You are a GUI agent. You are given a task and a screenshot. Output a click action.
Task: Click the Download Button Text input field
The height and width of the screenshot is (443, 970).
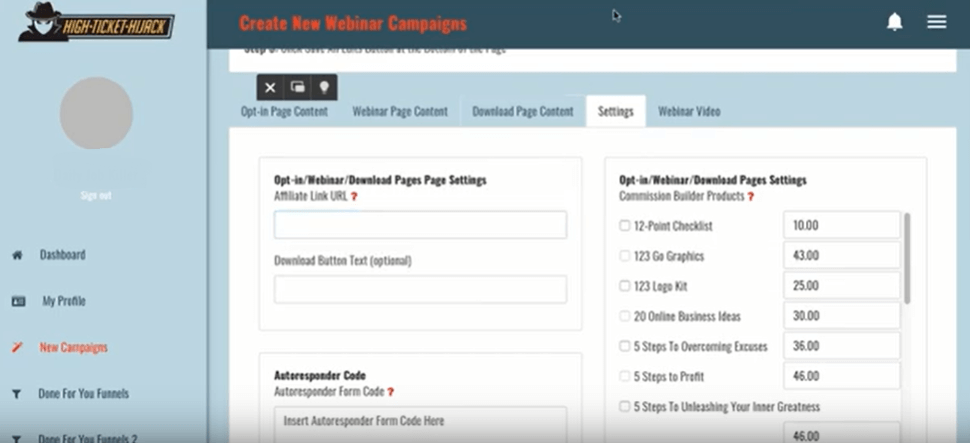point(420,289)
